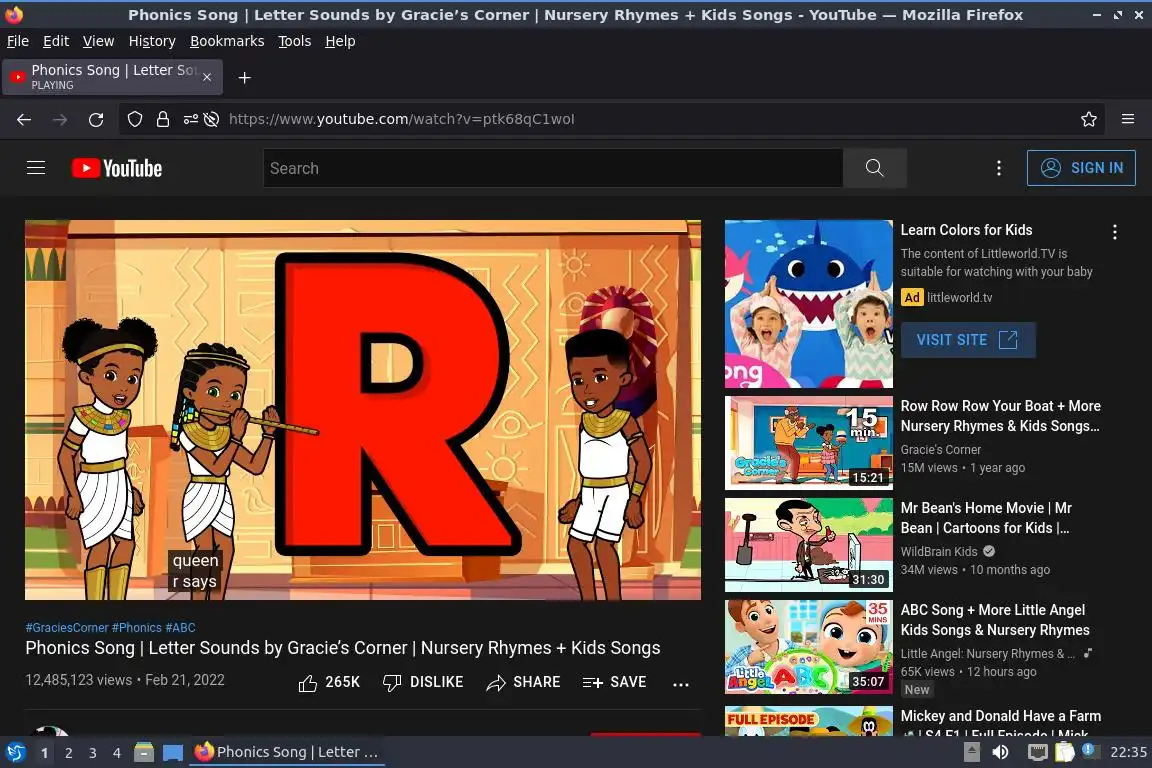Image resolution: width=1152 pixels, height=768 pixels.
Task: Open a new tab with plus button
Action: 245,78
